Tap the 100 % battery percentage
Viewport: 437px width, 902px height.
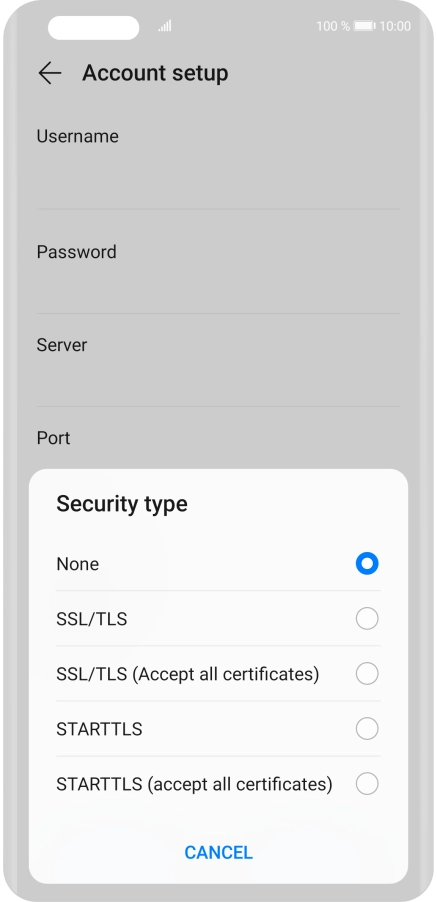click(x=333, y=26)
